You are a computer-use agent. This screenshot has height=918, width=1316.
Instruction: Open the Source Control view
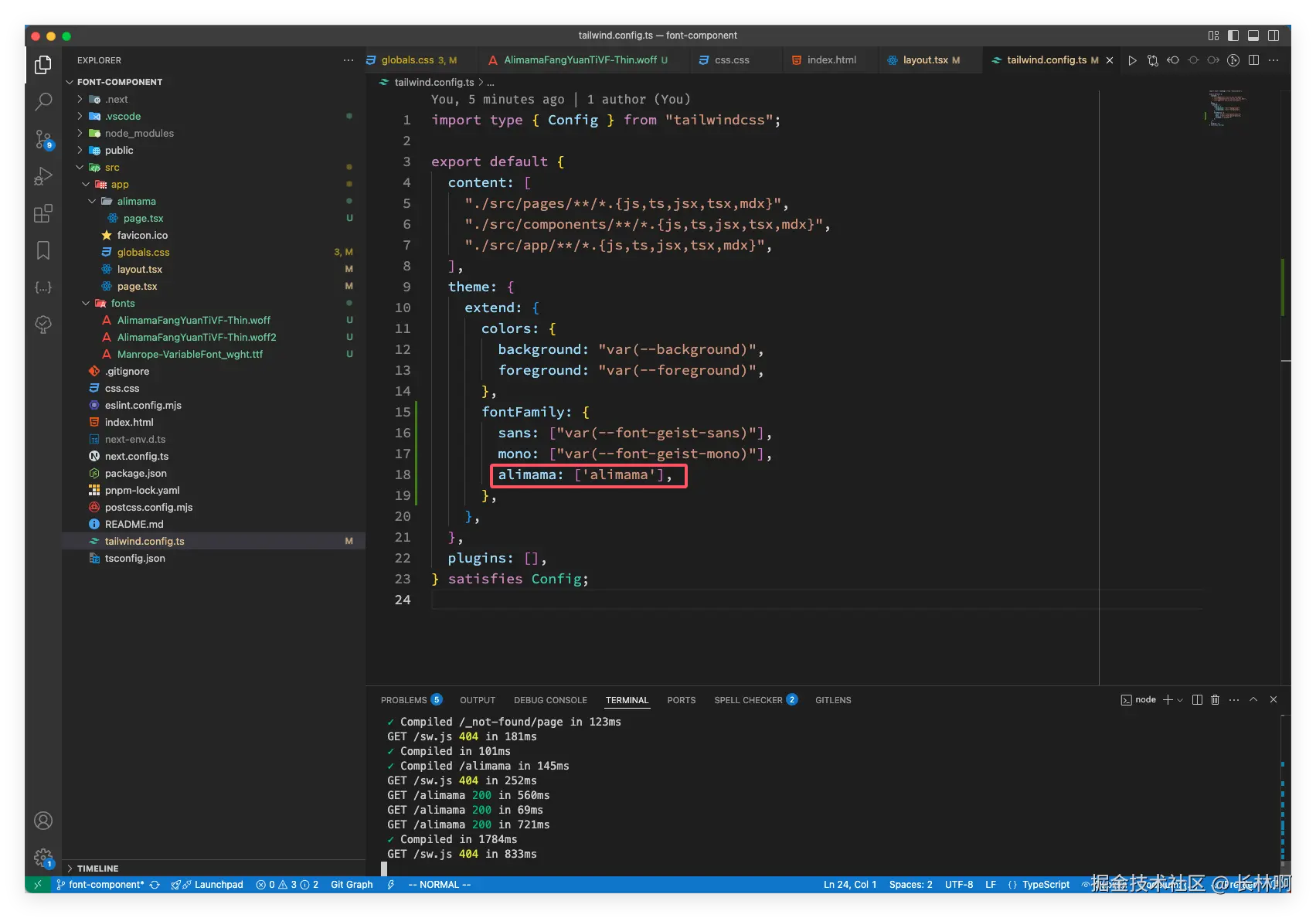(43, 139)
